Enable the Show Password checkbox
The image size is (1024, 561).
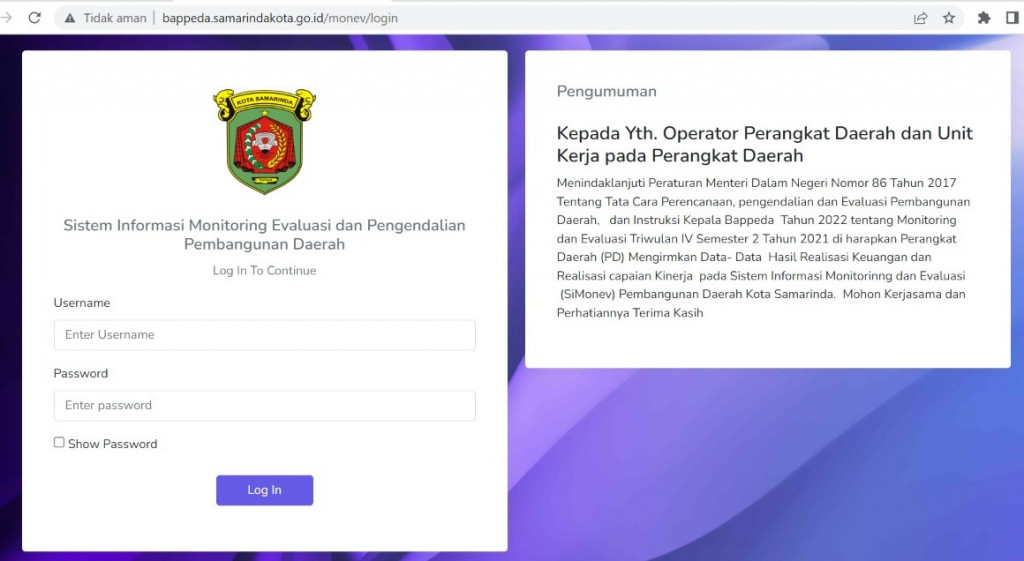click(59, 442)
